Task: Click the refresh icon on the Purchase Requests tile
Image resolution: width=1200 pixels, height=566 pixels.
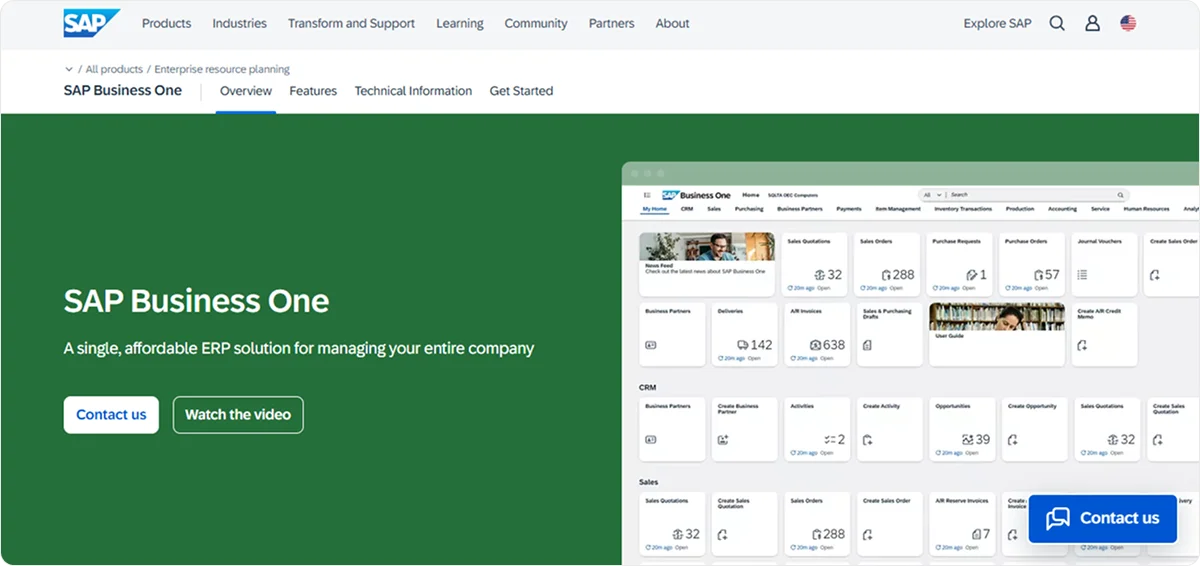Action: click(x=937, y=287)
